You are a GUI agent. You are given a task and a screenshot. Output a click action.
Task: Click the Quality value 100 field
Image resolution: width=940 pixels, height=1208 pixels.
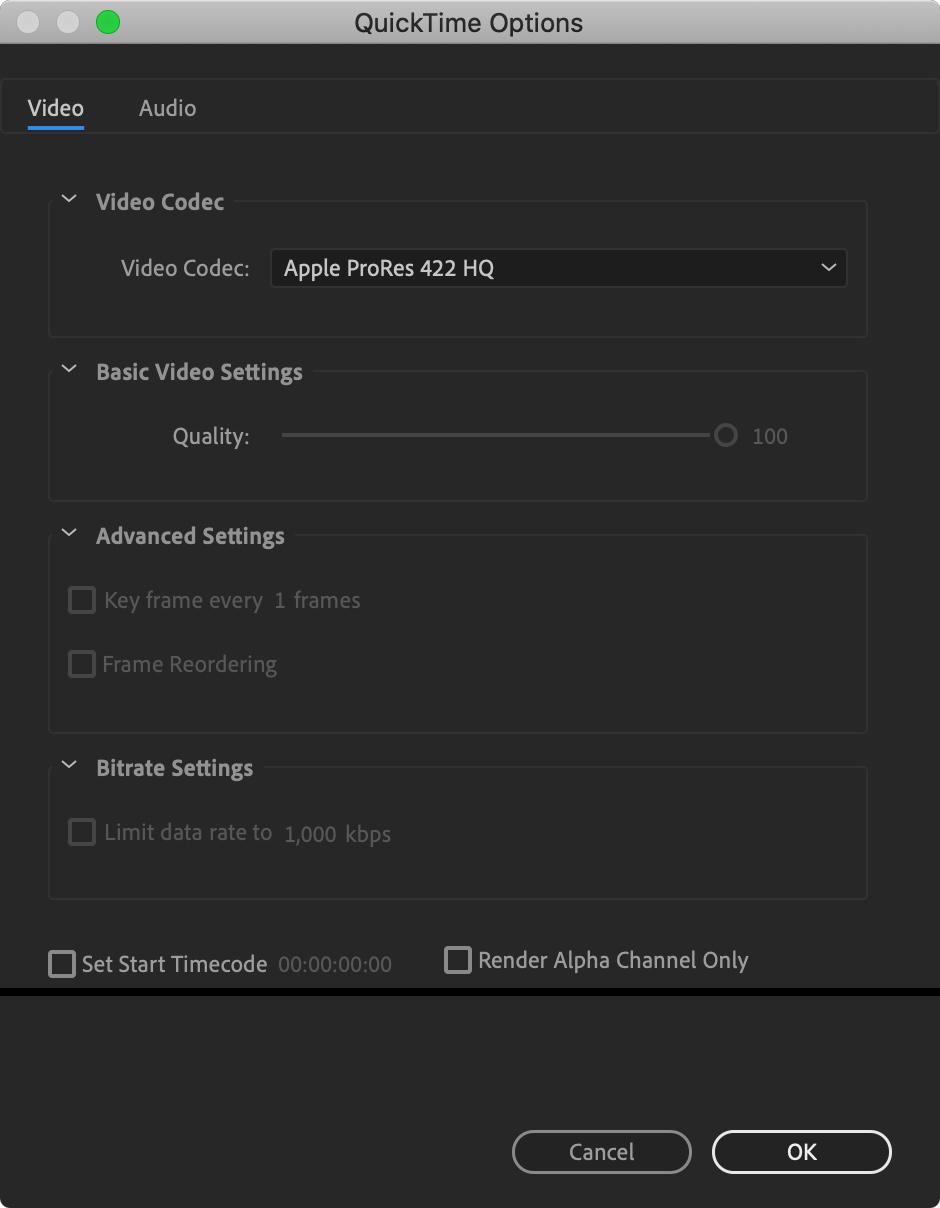pyautogui.click(x=770, y=436)
